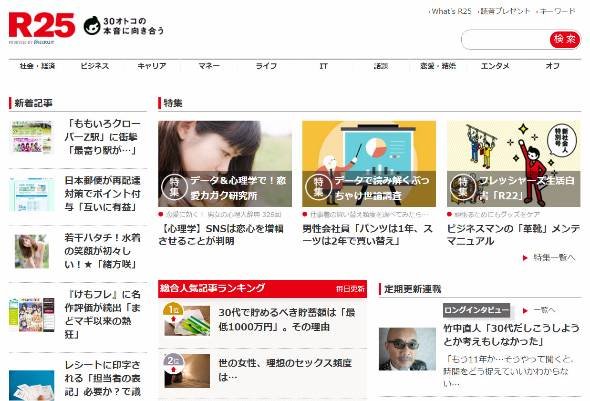Select the ビジネス category
Image resolution: width=590 pixels, height=401 pixels.
(x=95, y=66)
